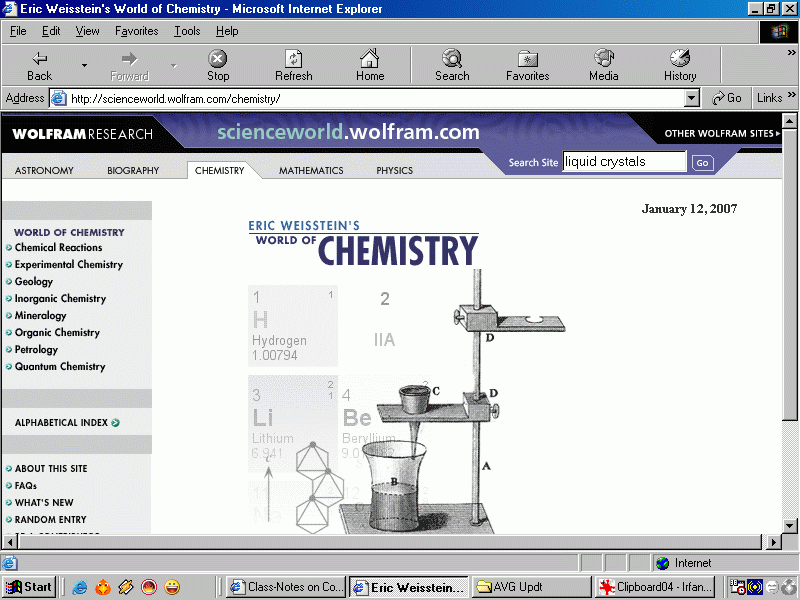This screenshot has height=600, width=800.
Task: Open the Favorites toolbar button
Action: tap(528, 66)
